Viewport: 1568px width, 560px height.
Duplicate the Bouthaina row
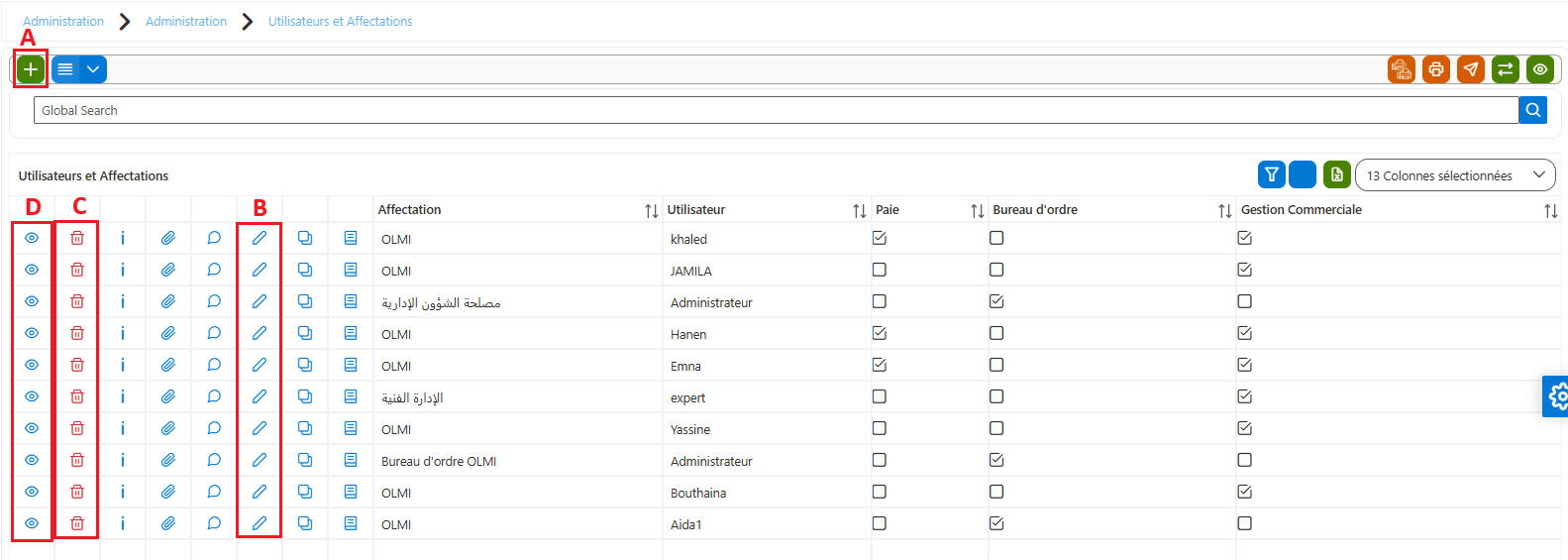pos(305,492)
